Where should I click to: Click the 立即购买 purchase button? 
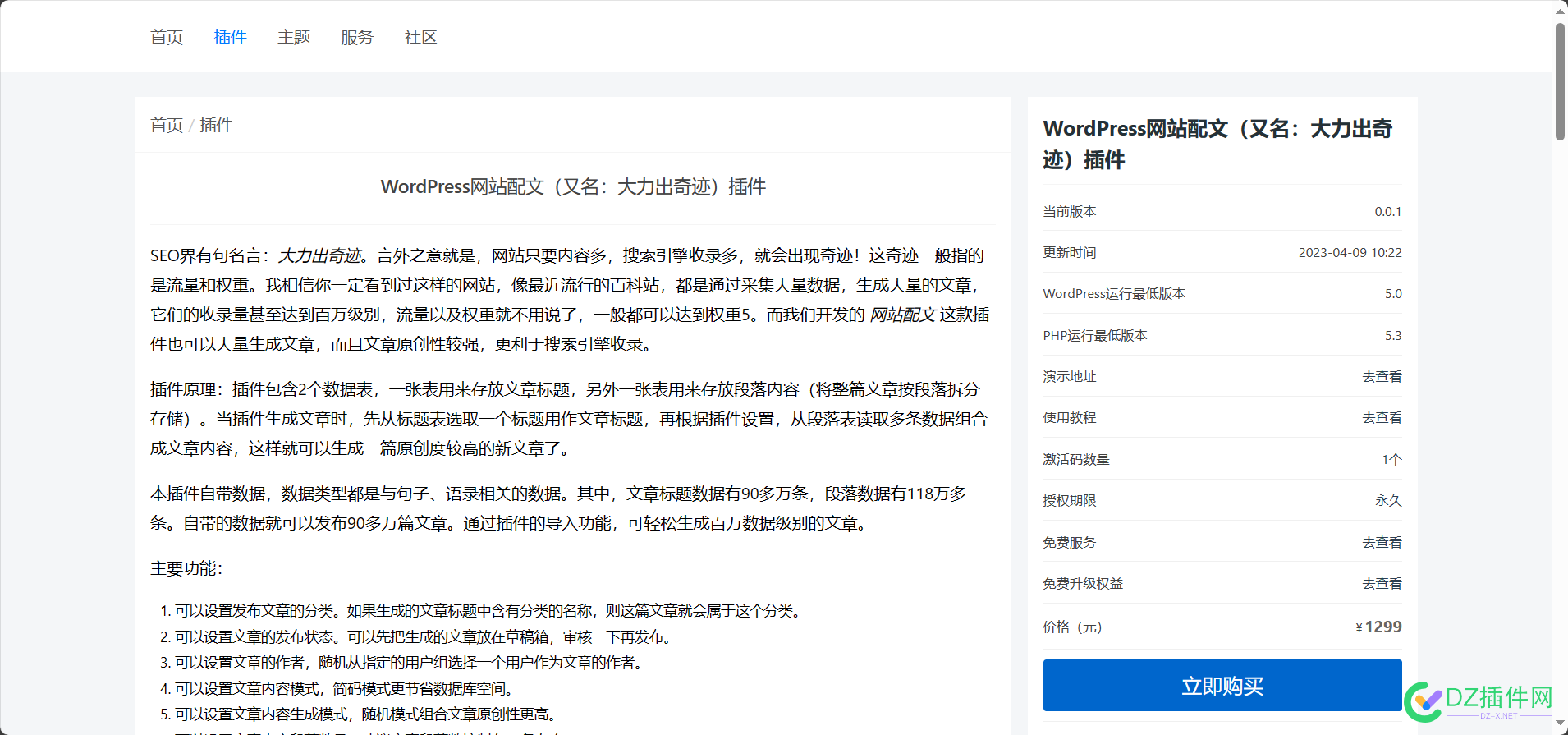pos(1222,686)
